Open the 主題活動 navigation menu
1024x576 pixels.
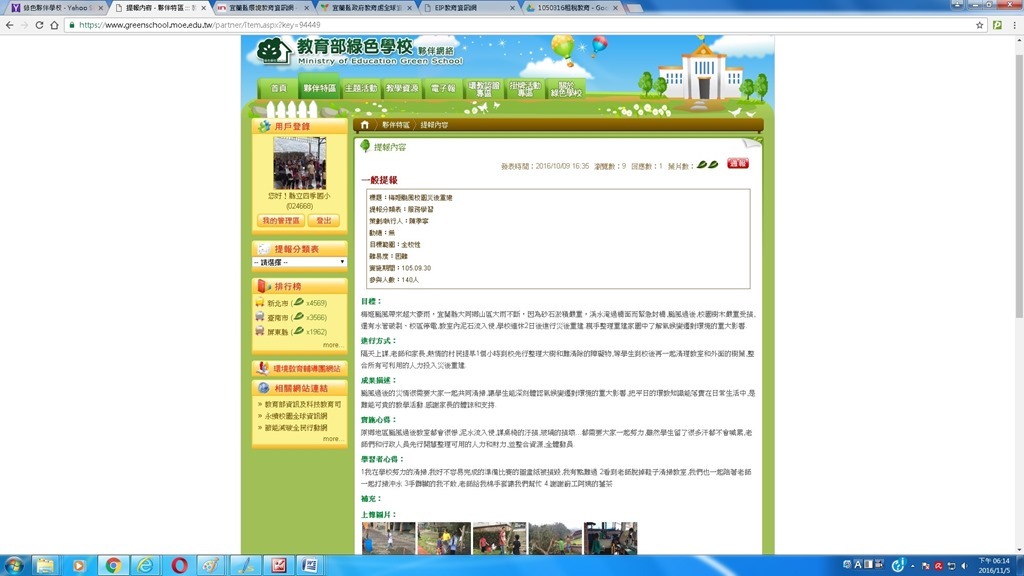361,88
